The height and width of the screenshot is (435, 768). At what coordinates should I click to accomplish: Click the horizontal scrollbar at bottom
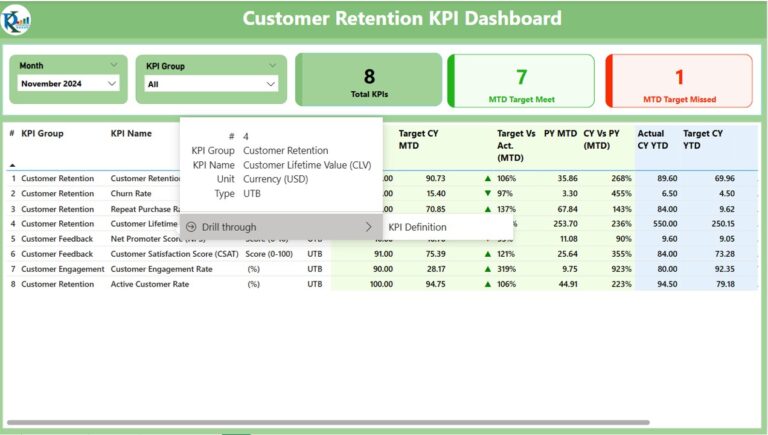pos(328,422)
